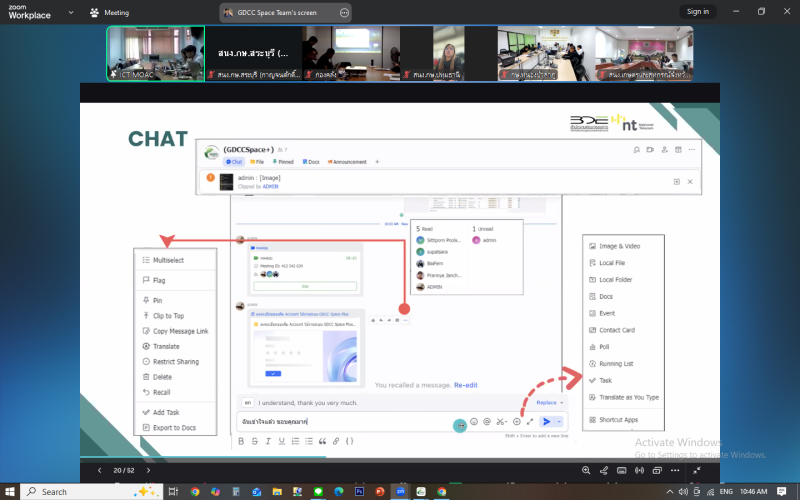
Task: Open the send button dropdown arrow
Action: pyautogui.click(x=558, y=422)
